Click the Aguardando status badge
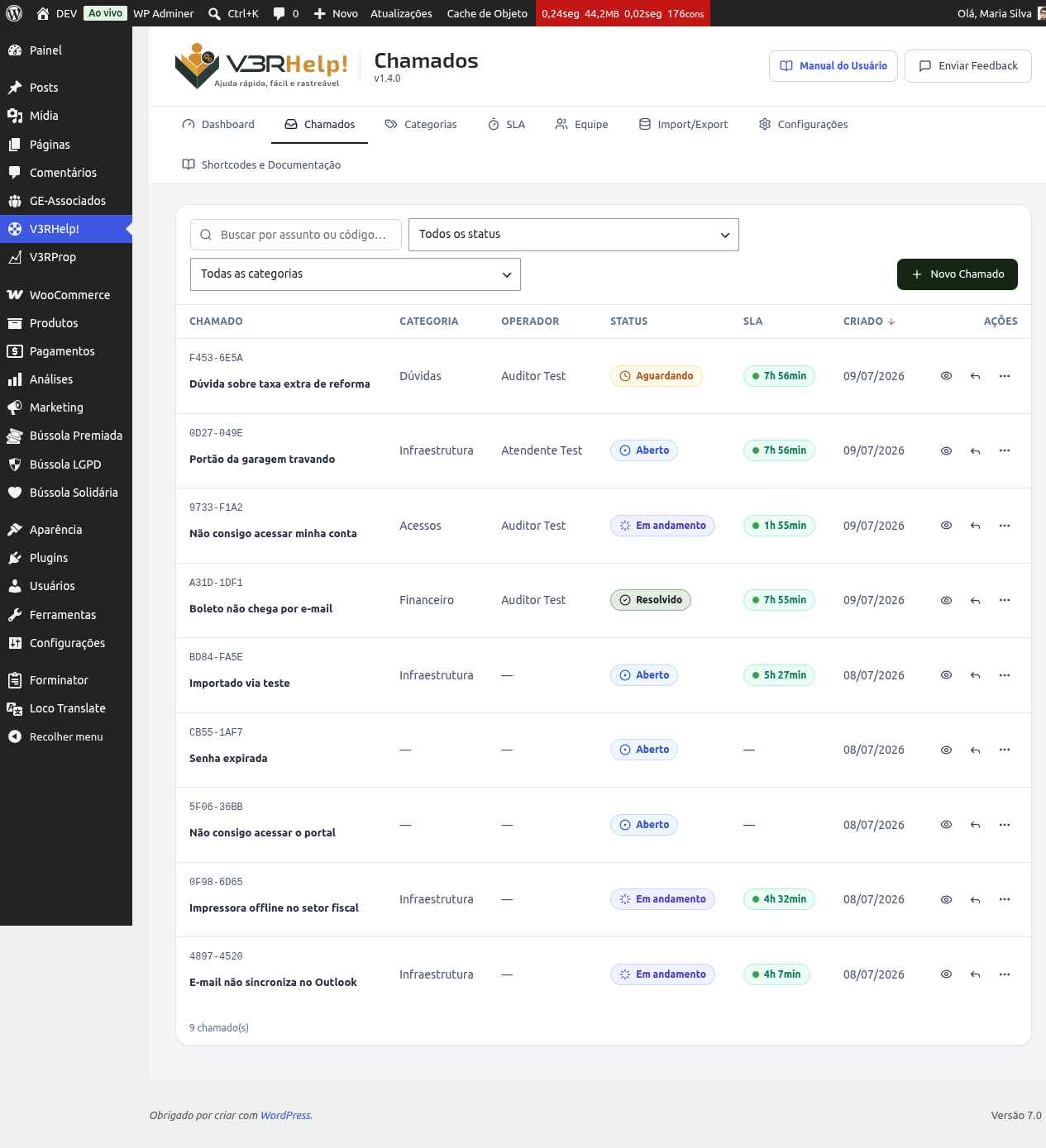The height and width of the screenshot is (1148, 1046). (x=657, y=376)
